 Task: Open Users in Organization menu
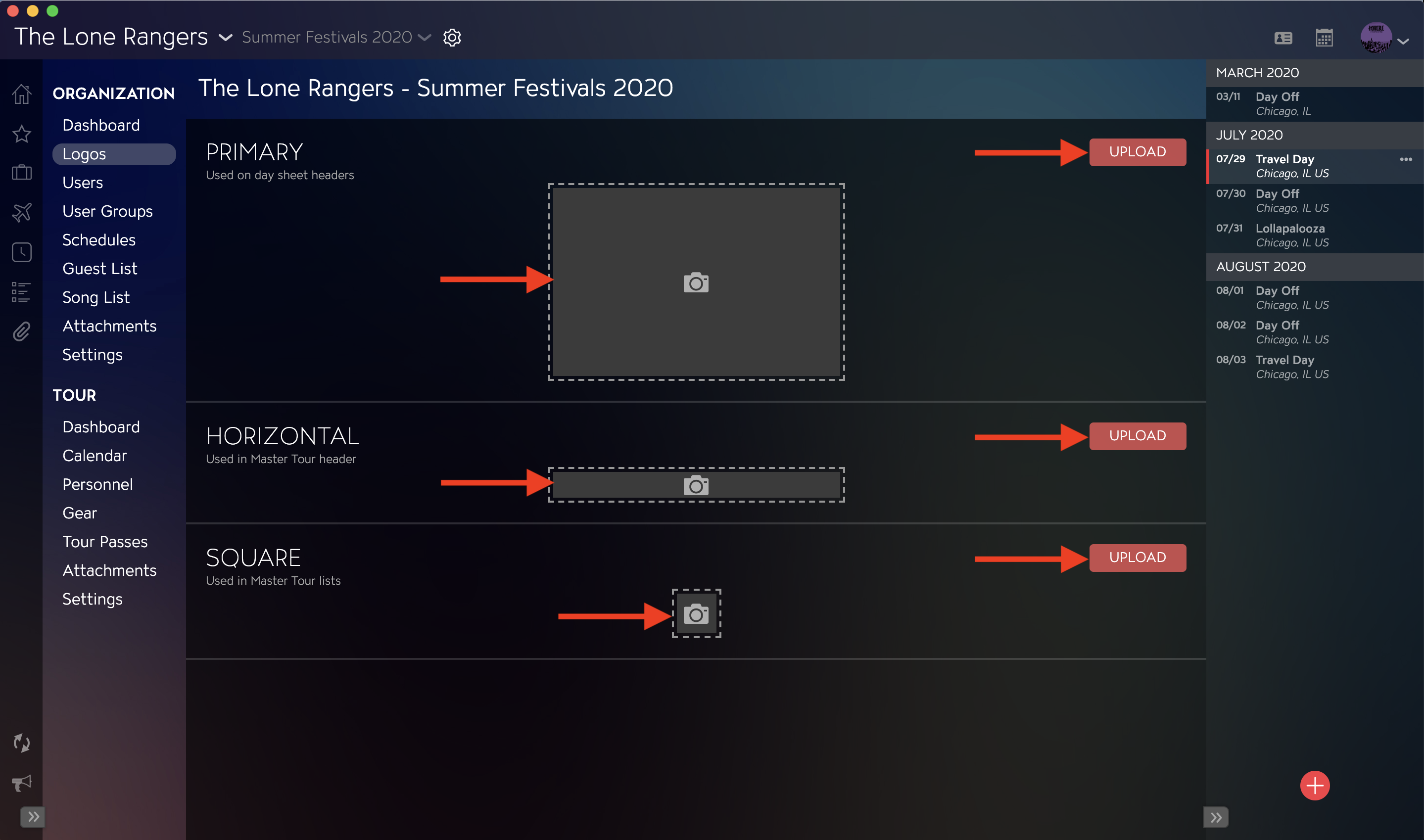(x=83, y=182)
